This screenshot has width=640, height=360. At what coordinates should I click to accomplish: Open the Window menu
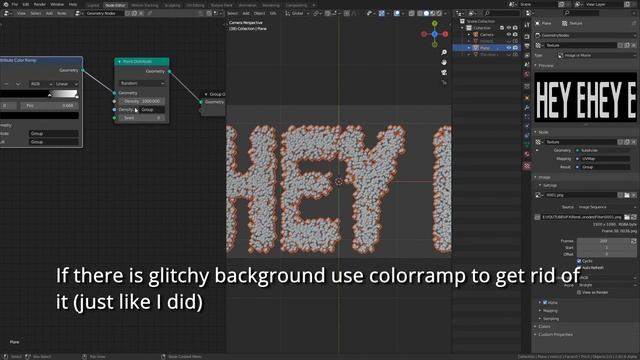point(57,4)
